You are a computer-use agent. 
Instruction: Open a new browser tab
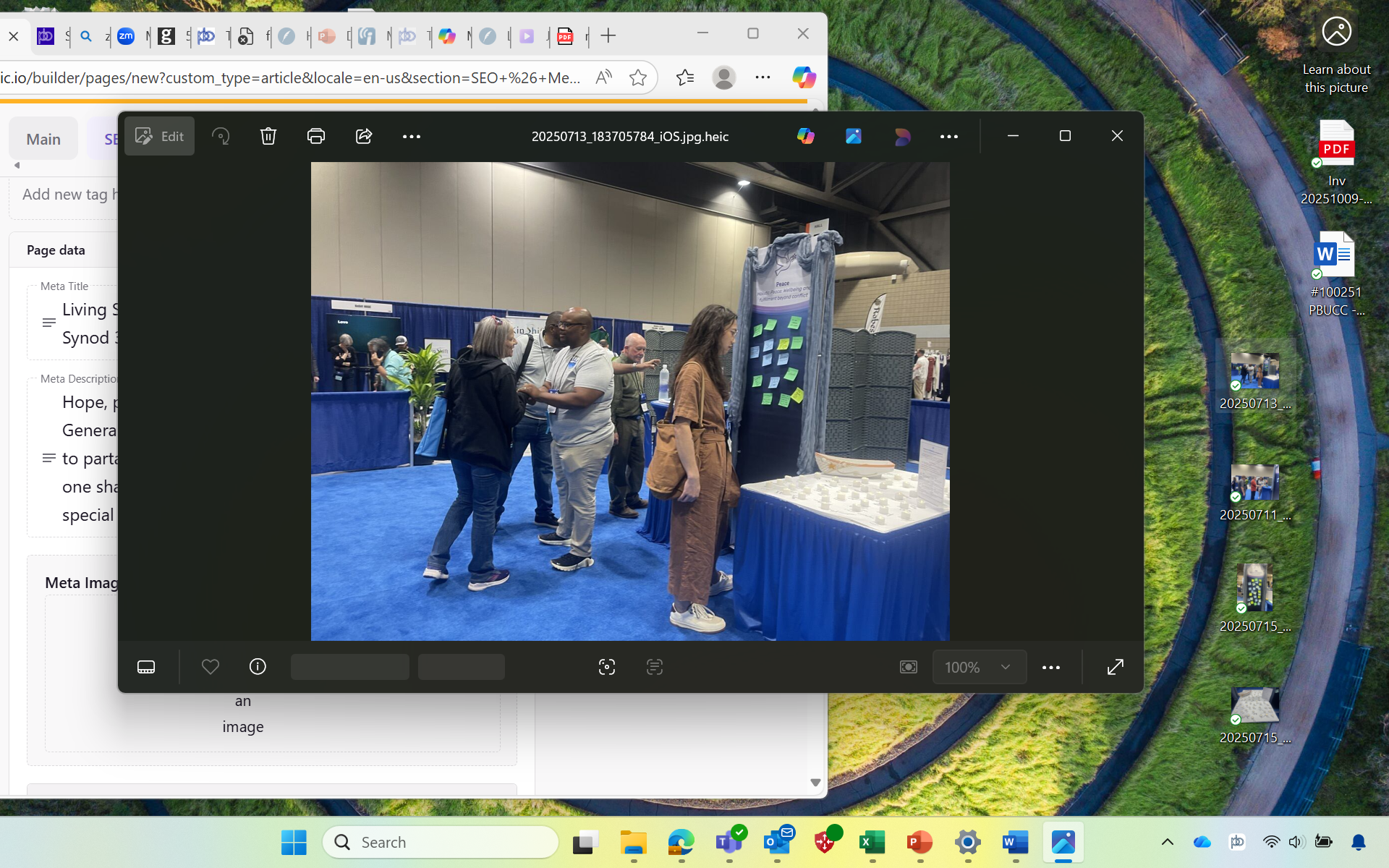608,35
